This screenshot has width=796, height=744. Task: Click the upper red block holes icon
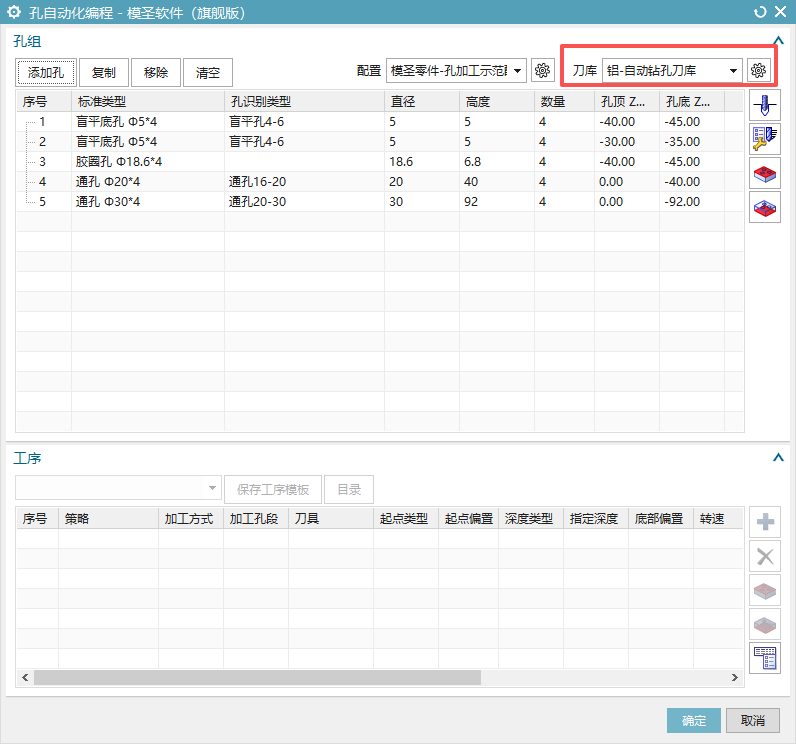pos(765,174)
